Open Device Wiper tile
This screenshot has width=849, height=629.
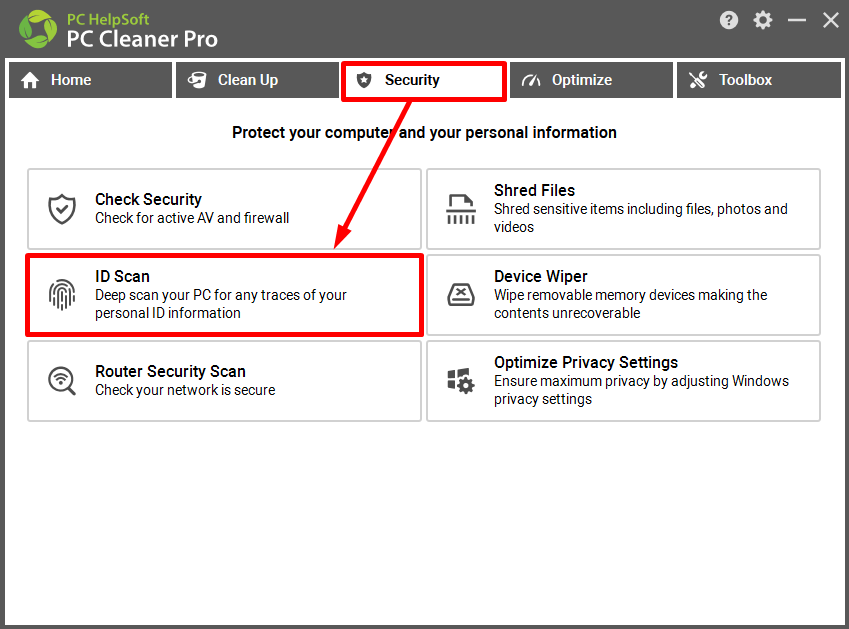(623, 295)
